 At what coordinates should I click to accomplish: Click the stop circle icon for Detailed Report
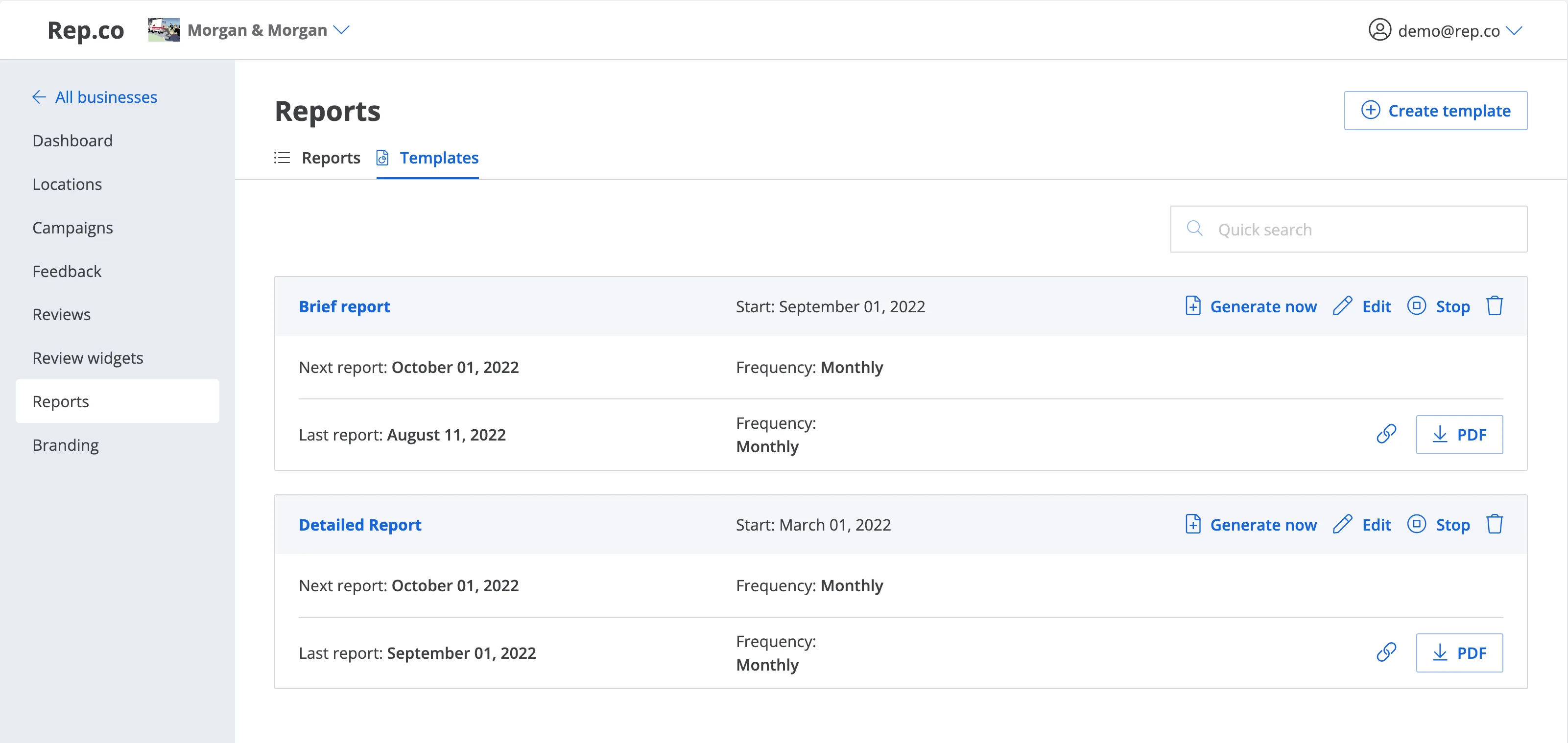coord(1416,524)
